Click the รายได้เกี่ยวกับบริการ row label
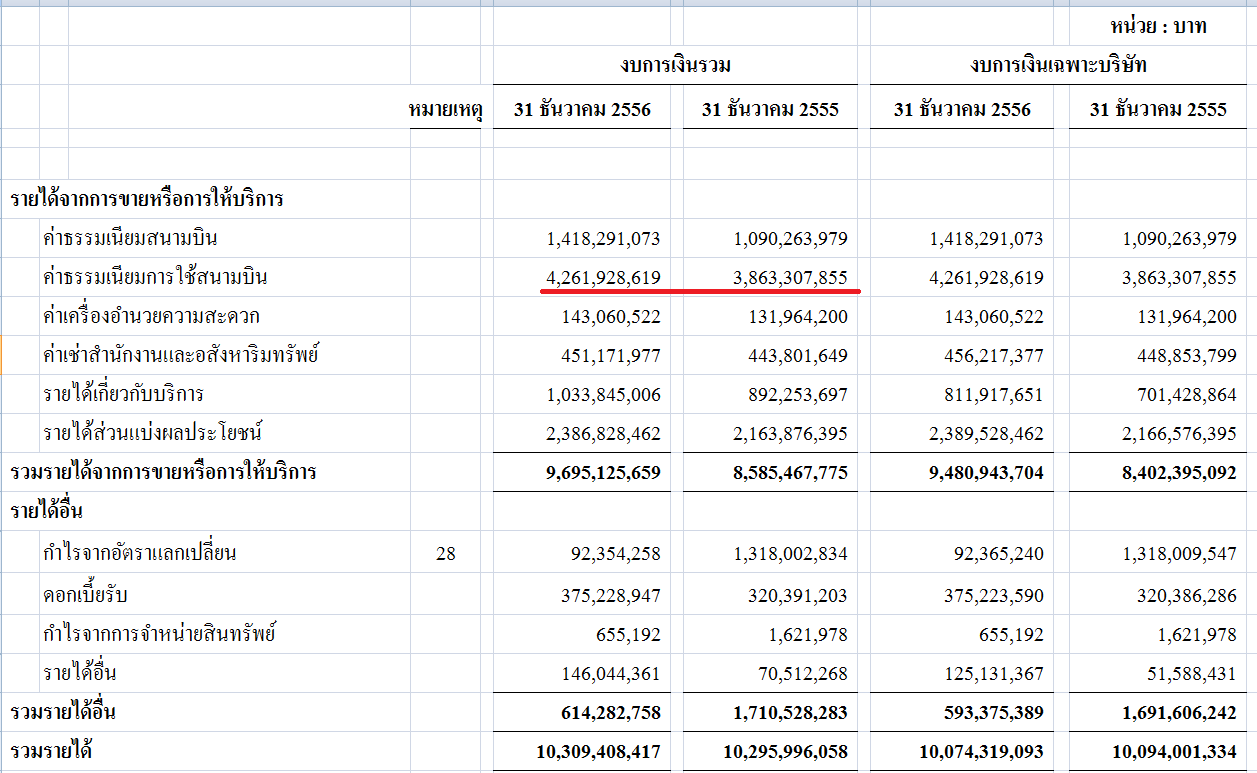Screen dimensions: 1257x773 [x=123, y=394]
